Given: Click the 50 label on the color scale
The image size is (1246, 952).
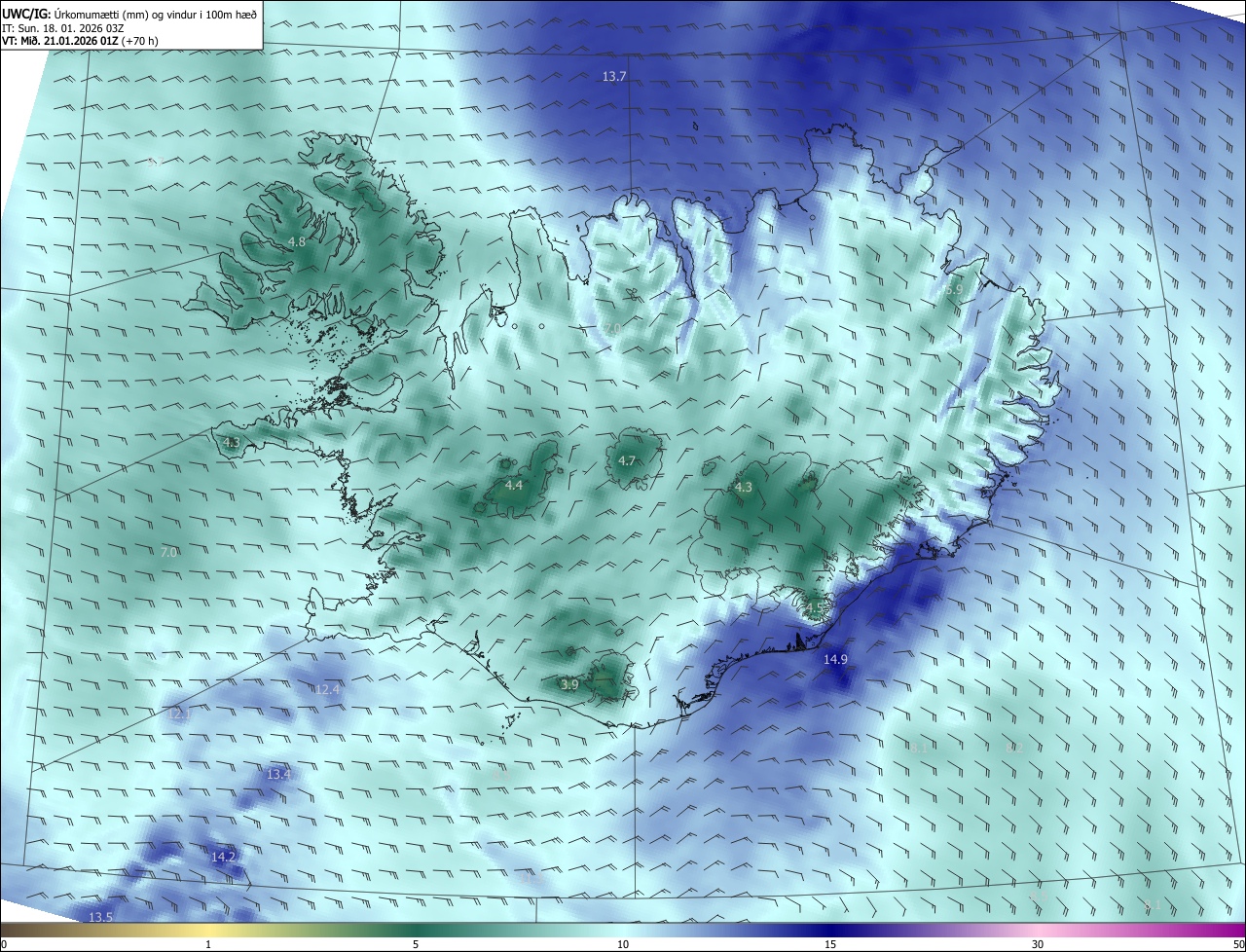Looking at the screenshot, I should 1237,944.
